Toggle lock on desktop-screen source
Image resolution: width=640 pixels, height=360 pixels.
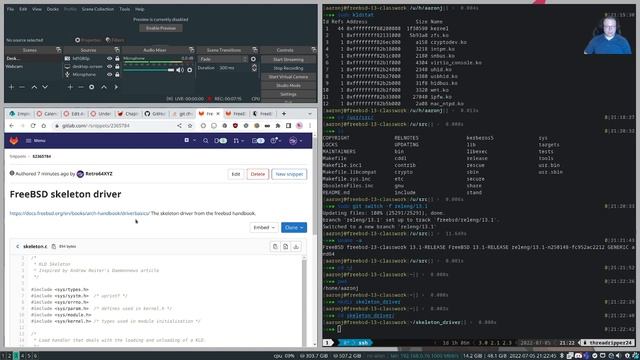tap(117, 67)
